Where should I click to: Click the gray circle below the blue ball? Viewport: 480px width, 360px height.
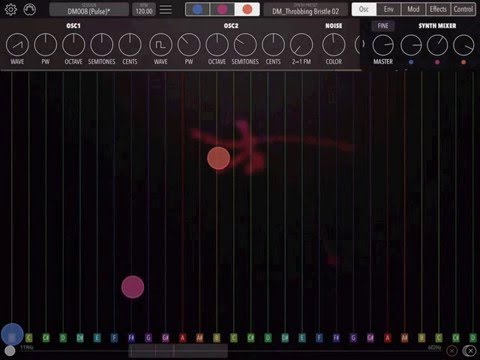click(x=10, y=351)
